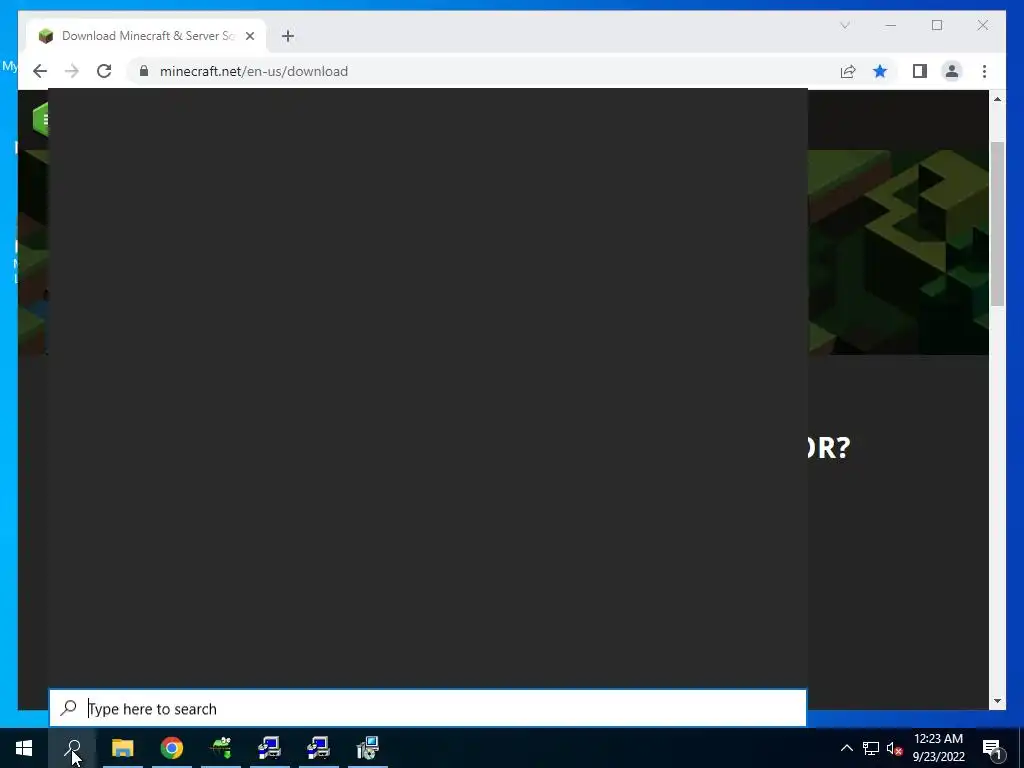
Task: Open the clock showing 12:23 AM
Action: (x=938, y=748)
